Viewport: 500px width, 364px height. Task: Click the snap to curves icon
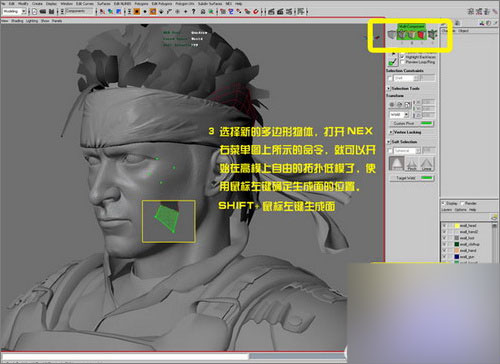pyautogui.click(x=231, y=11)
